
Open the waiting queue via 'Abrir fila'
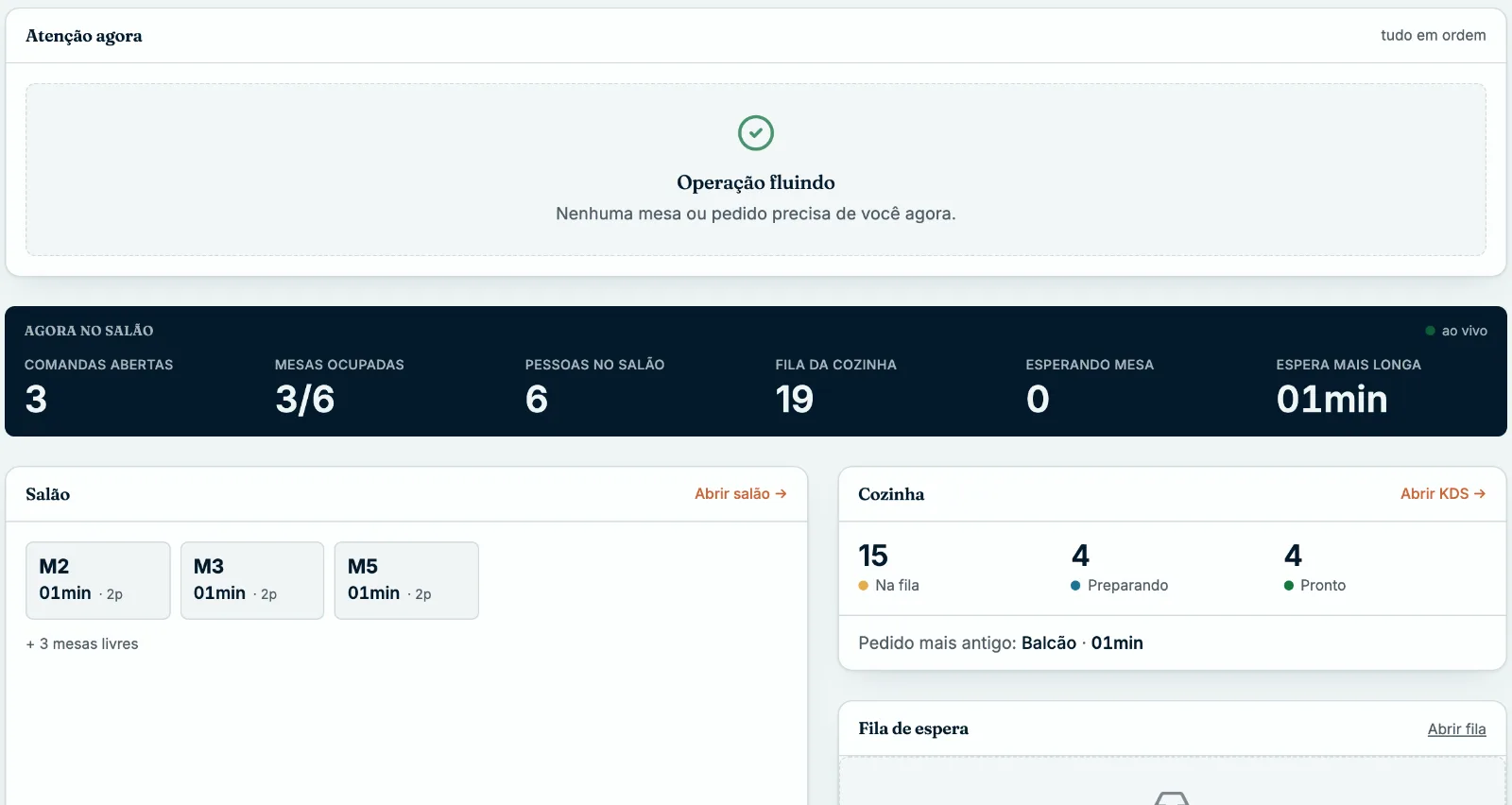1456,728
